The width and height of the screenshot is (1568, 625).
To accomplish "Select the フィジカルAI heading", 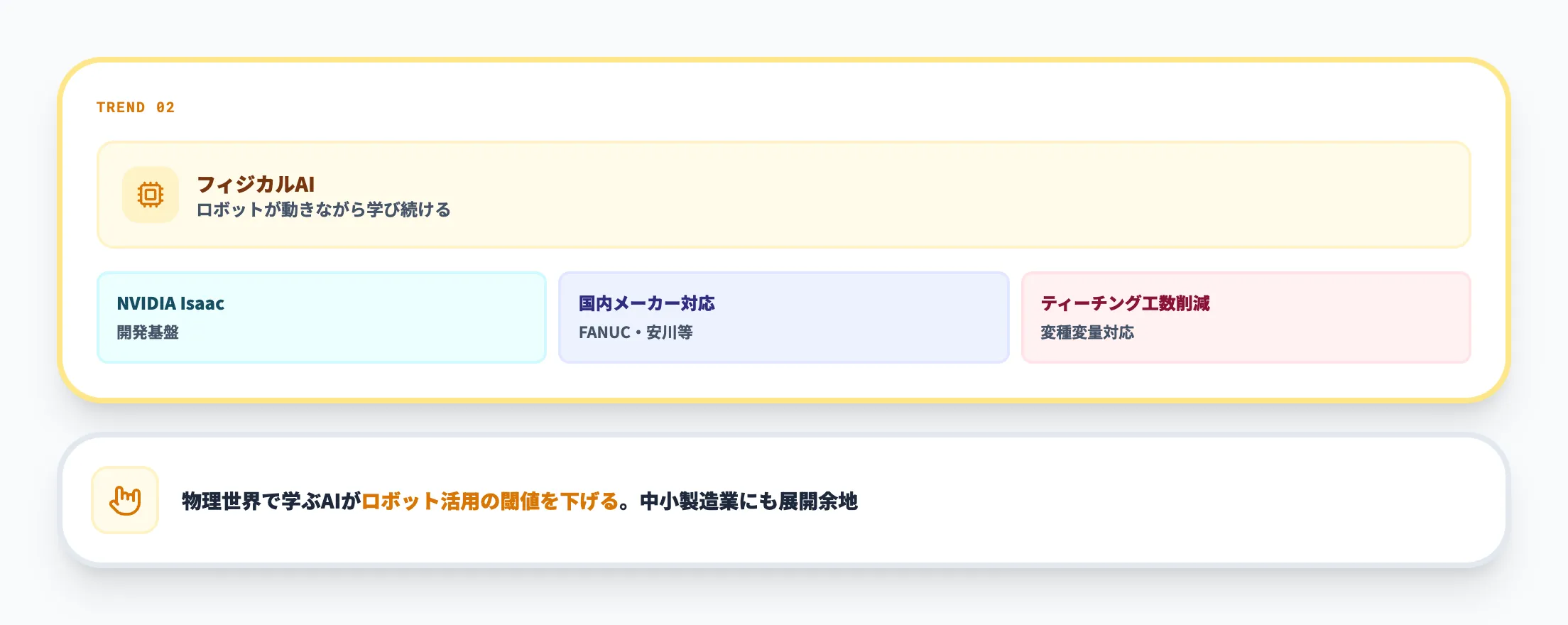I will [256, 184].
